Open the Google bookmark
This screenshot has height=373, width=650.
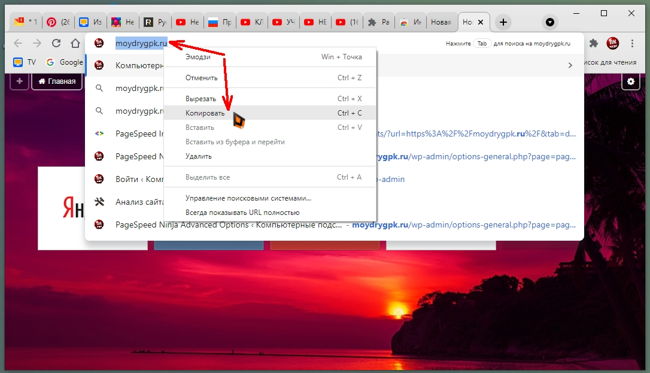pos(65,62)
